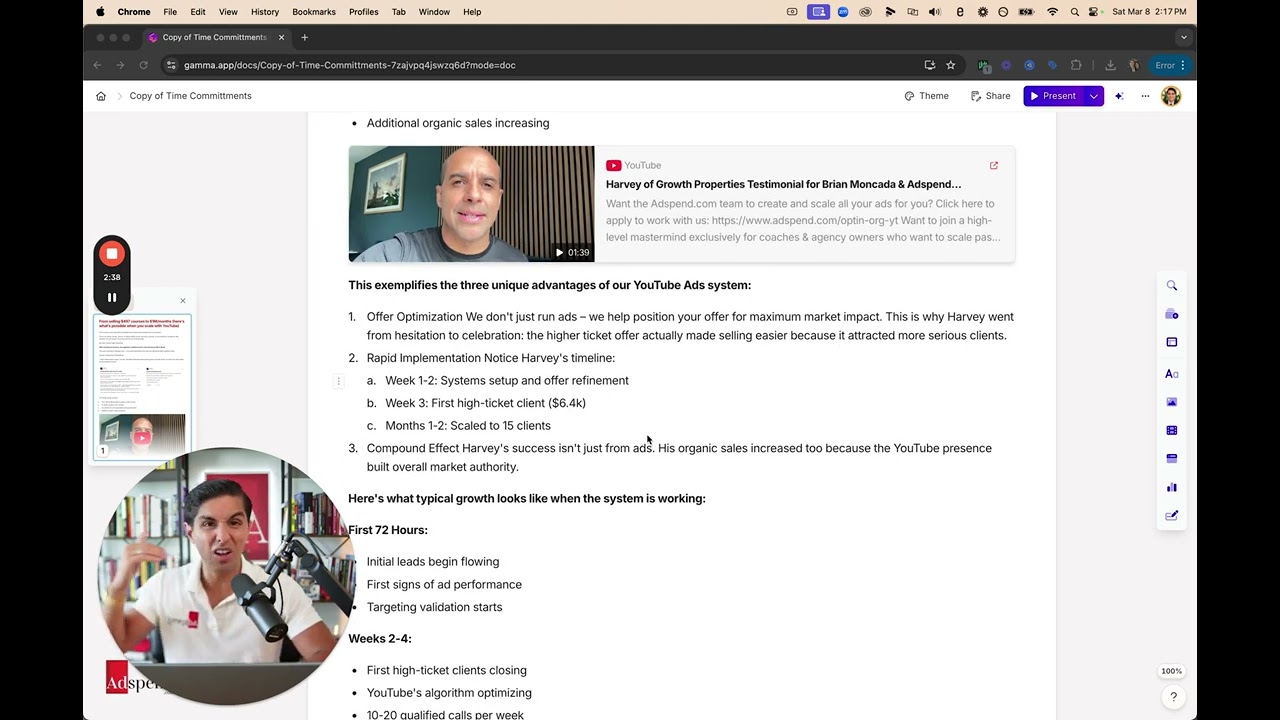Image resolution: width=1280 pixels, height=720 pixels.
Task: Open the forms and buttons edit icon
Action: (x=1172, y=516)
